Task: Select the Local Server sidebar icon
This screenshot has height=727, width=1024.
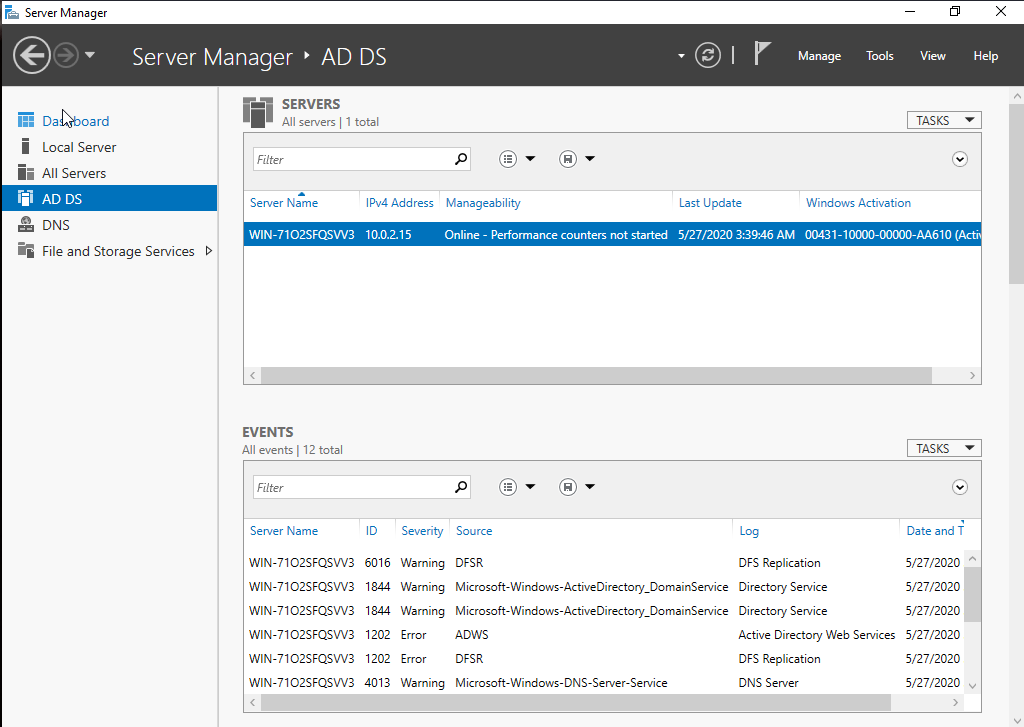Action: pyautogui.click(x=26, y=147)
